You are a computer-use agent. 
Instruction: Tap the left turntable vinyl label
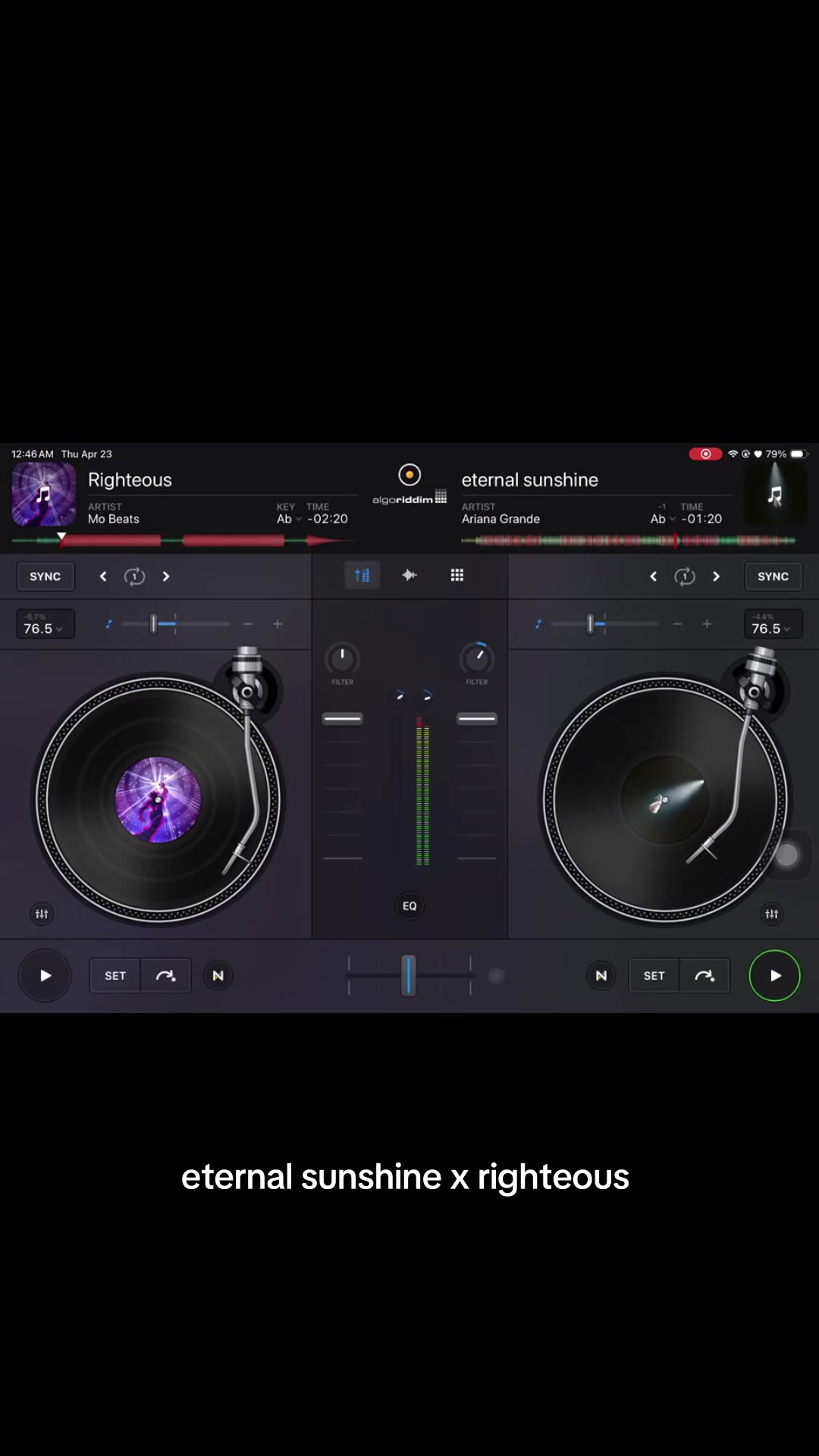(158, 799)
